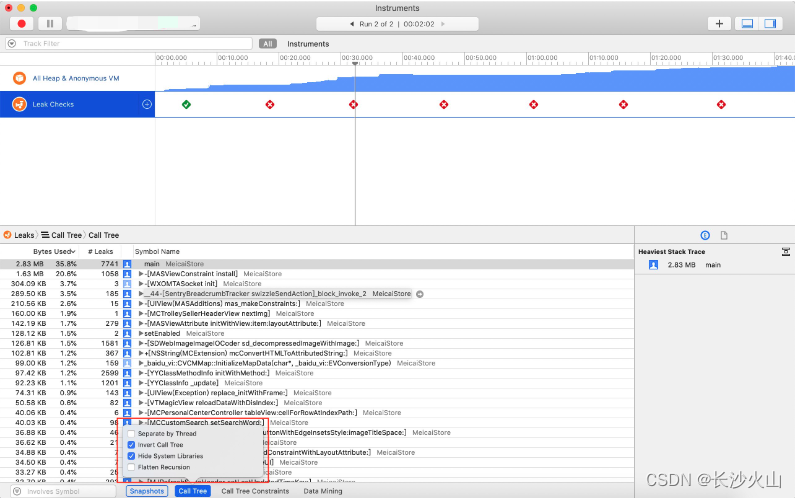The width and height of the screenshot is (796, 498).
Task: Click the leak marker near 00:20
Action: click(x=270, y=105)
